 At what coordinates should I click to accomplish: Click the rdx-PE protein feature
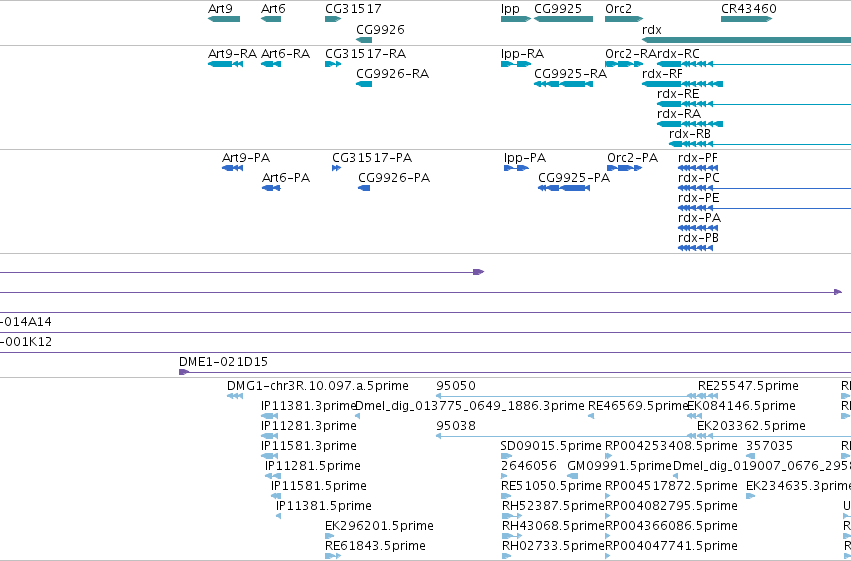click(x=764, y=208)
